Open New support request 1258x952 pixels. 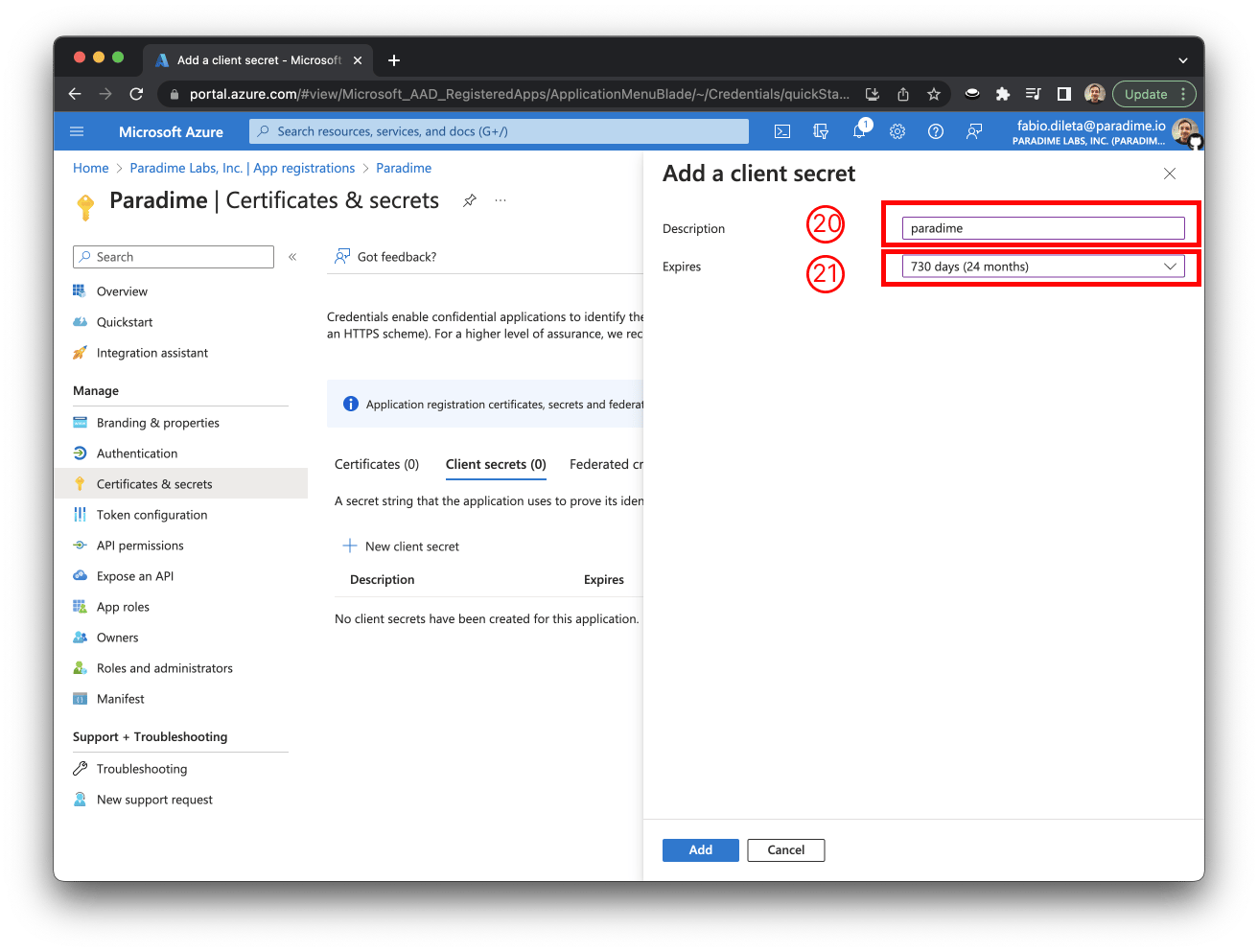click(x=154, y=800)
